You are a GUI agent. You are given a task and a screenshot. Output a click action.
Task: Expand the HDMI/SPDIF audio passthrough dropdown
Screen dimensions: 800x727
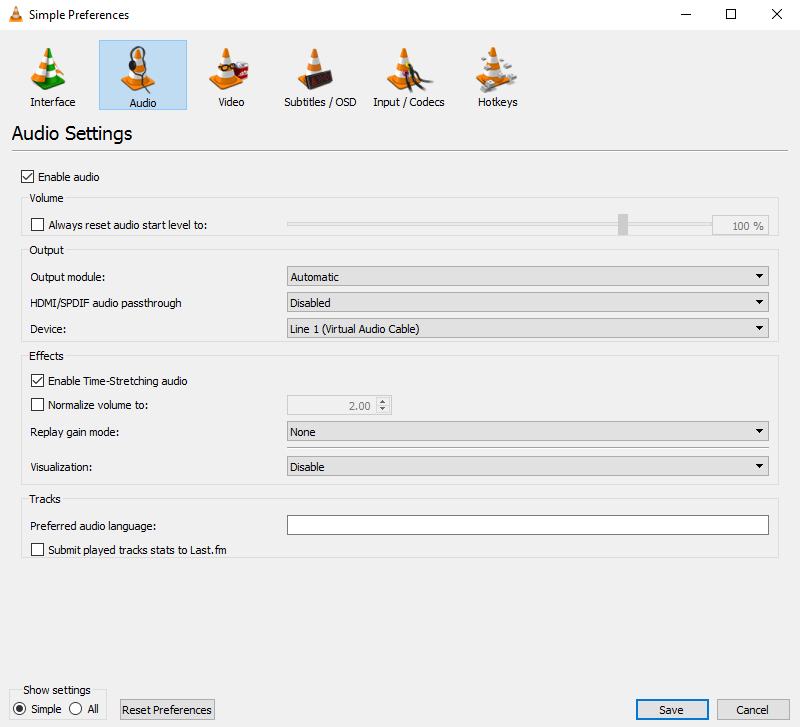757,302
